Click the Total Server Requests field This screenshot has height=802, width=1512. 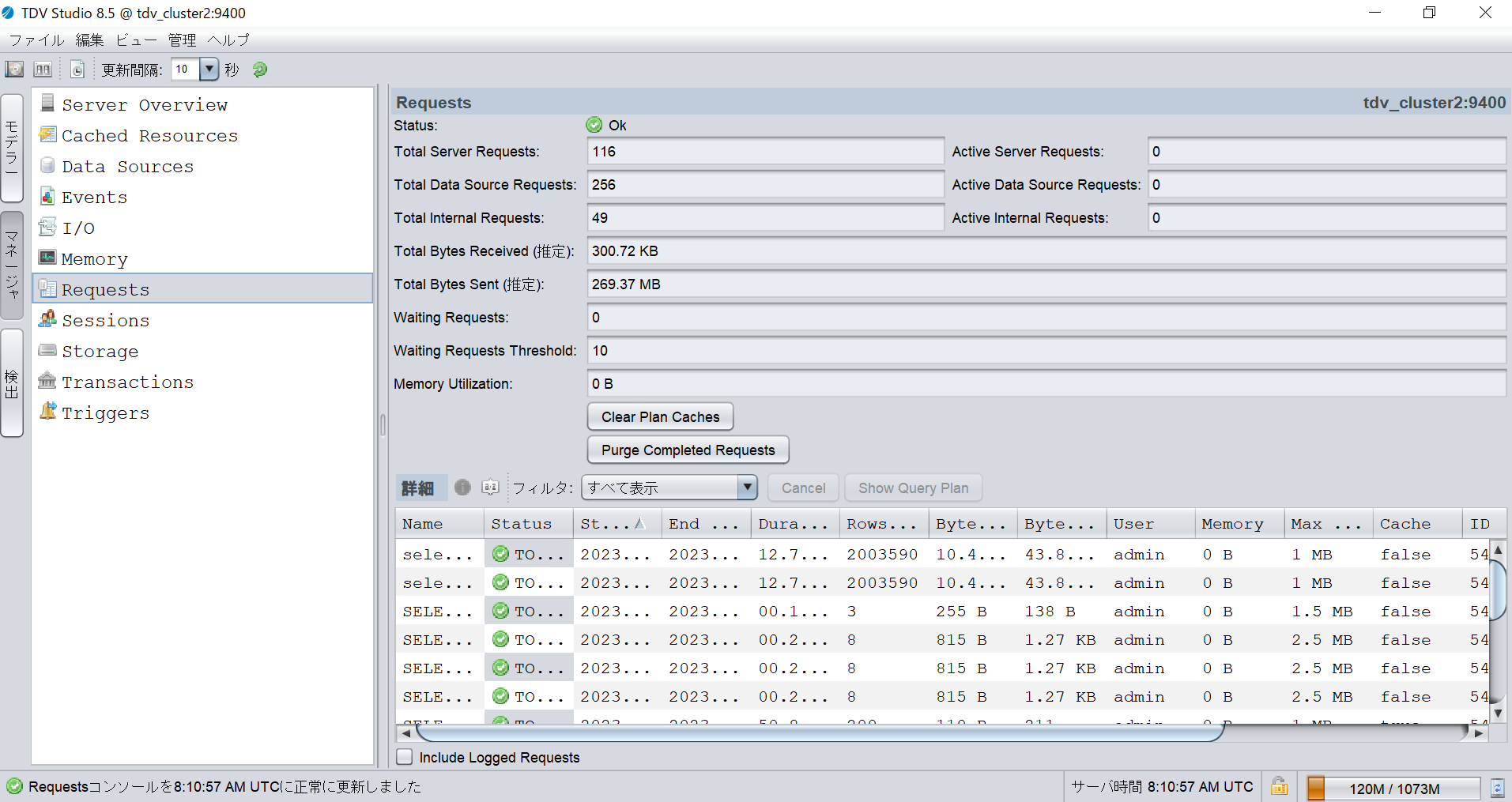click(765, 152)
